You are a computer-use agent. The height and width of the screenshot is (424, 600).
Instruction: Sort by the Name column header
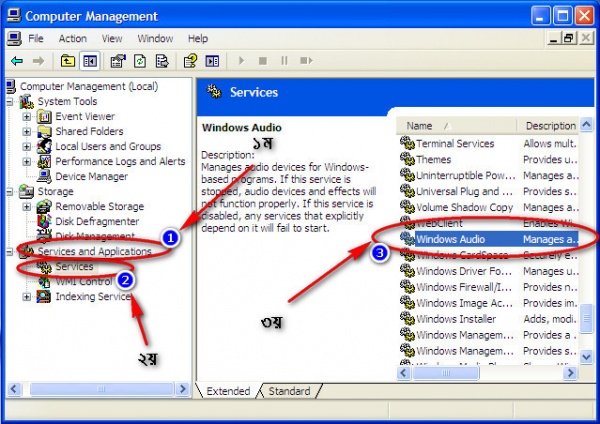[456, 126]
